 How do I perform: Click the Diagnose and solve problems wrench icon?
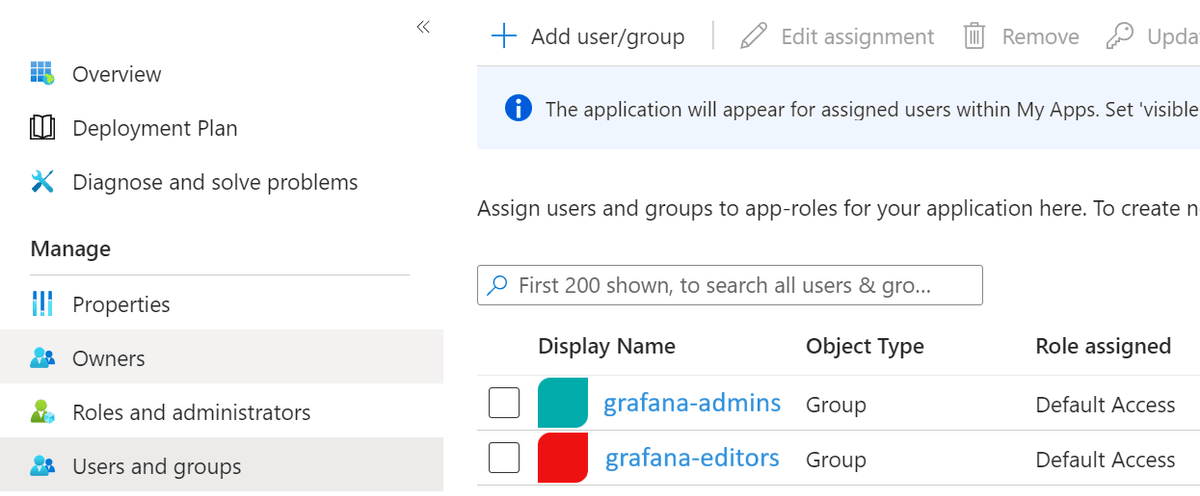point(42,182)
